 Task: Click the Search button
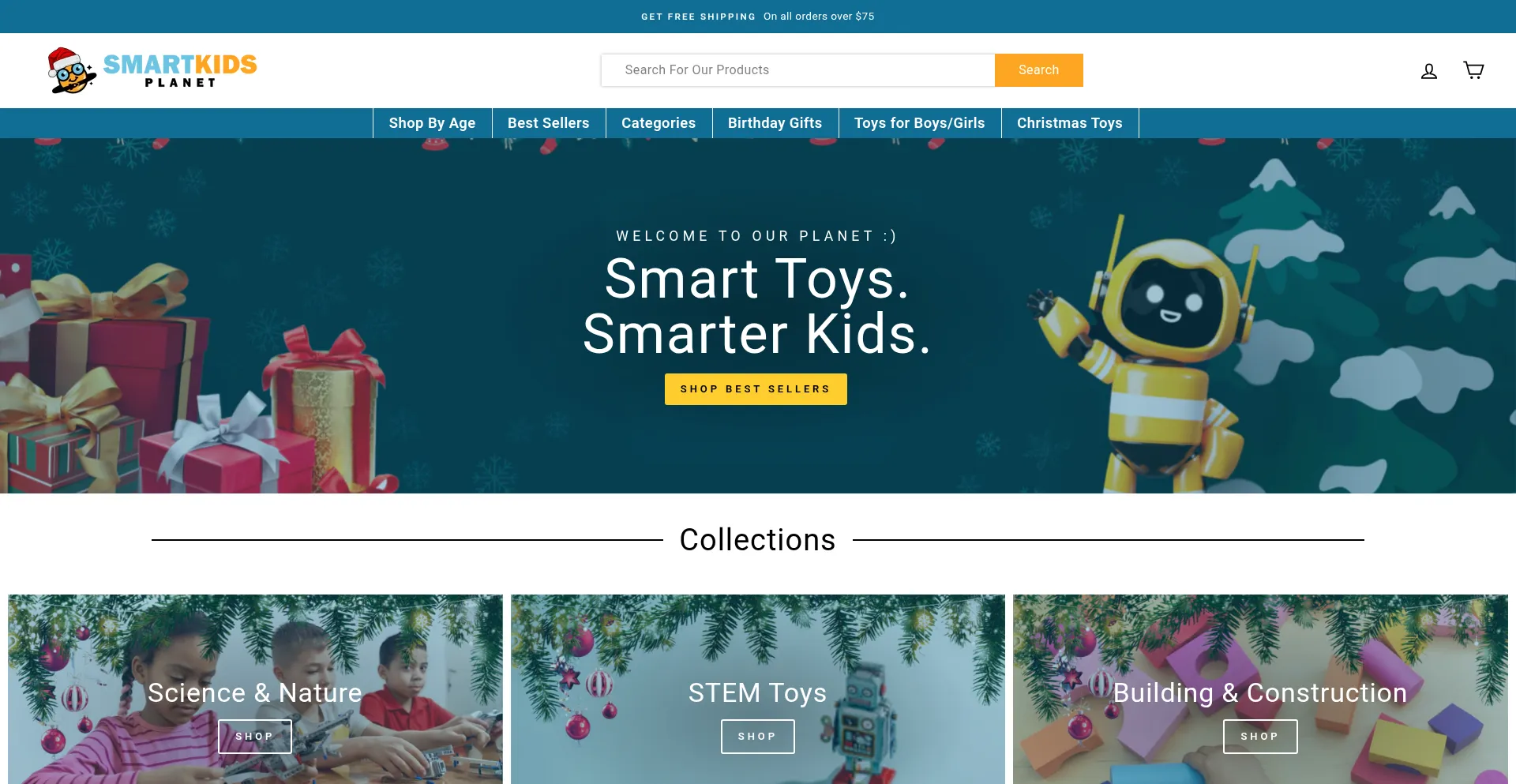1038,70
